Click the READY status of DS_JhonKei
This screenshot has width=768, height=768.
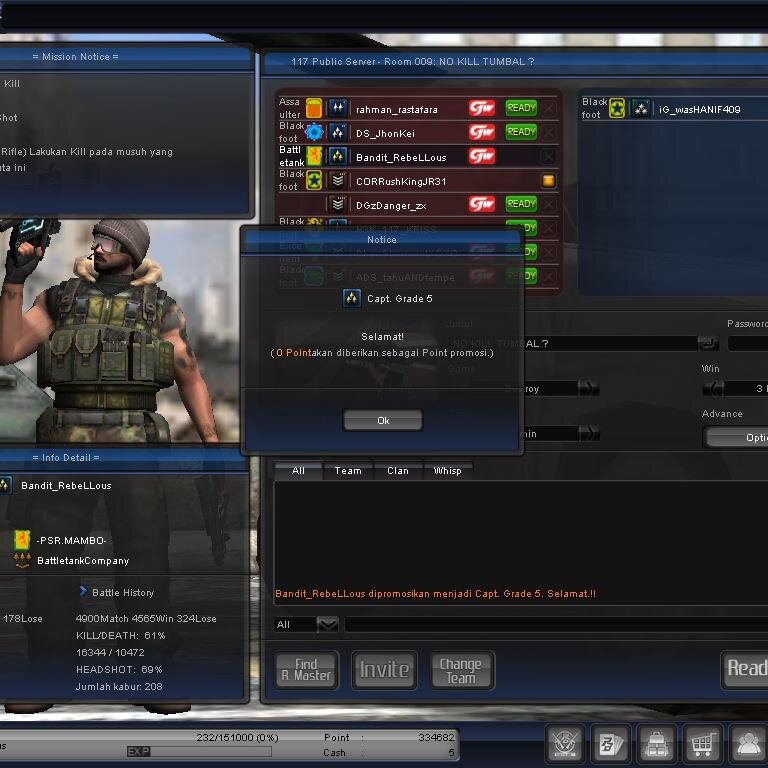(521, 132)
